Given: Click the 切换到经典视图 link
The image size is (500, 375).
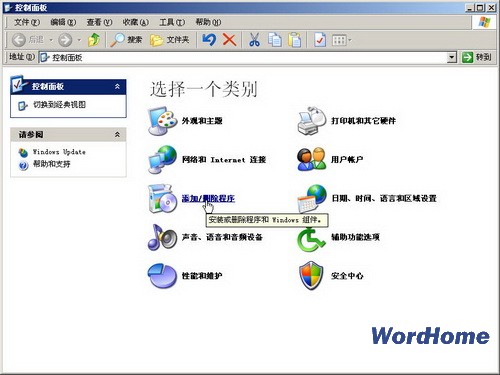Looking at the screenshot, I should (59, 105).
